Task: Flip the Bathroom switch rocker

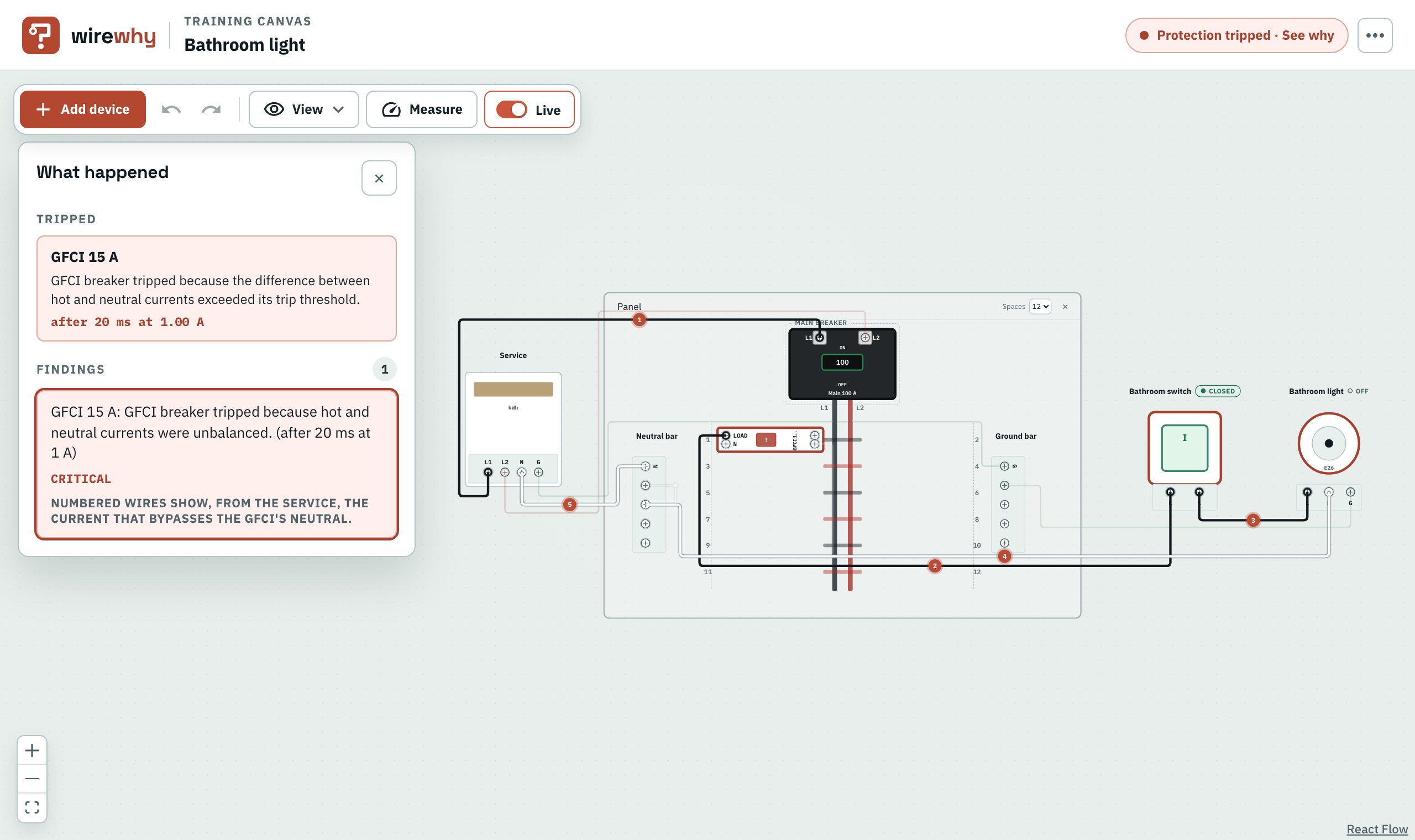Action: coord(1184,448)
